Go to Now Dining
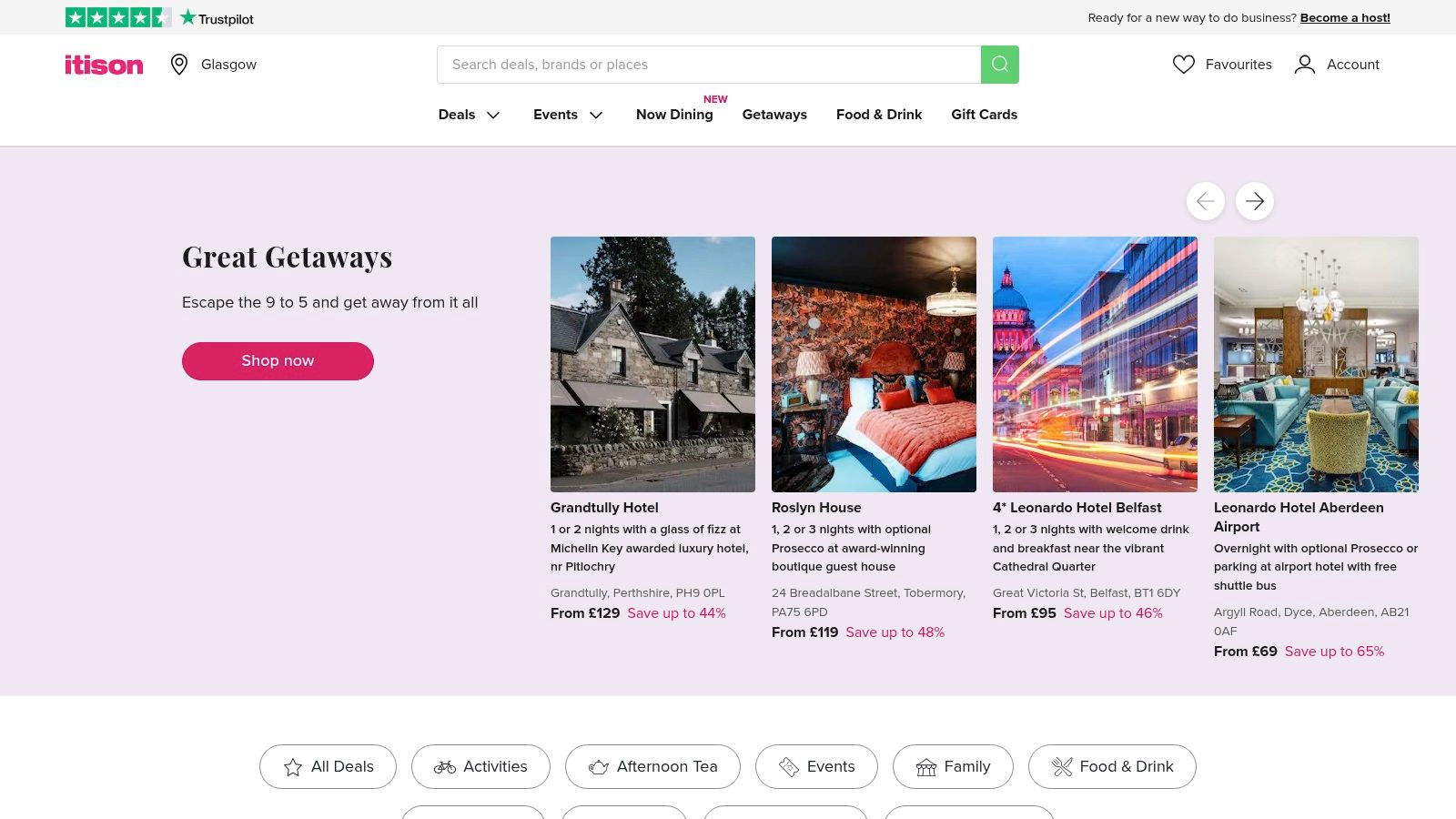The image size is (1456, 819). [x=674, y=115]
